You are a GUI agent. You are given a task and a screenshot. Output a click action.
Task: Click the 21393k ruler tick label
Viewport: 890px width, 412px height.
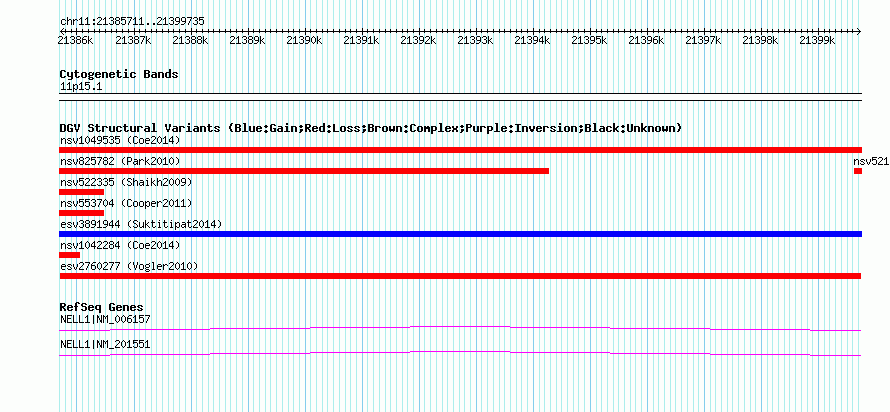pyautogui.click(x=476, y=40)
